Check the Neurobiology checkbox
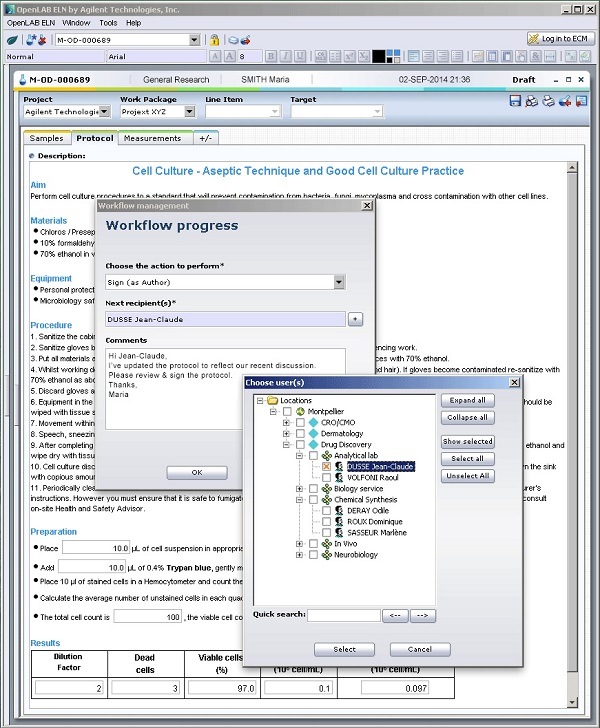600x728 pixels. [x=313, y=554]
